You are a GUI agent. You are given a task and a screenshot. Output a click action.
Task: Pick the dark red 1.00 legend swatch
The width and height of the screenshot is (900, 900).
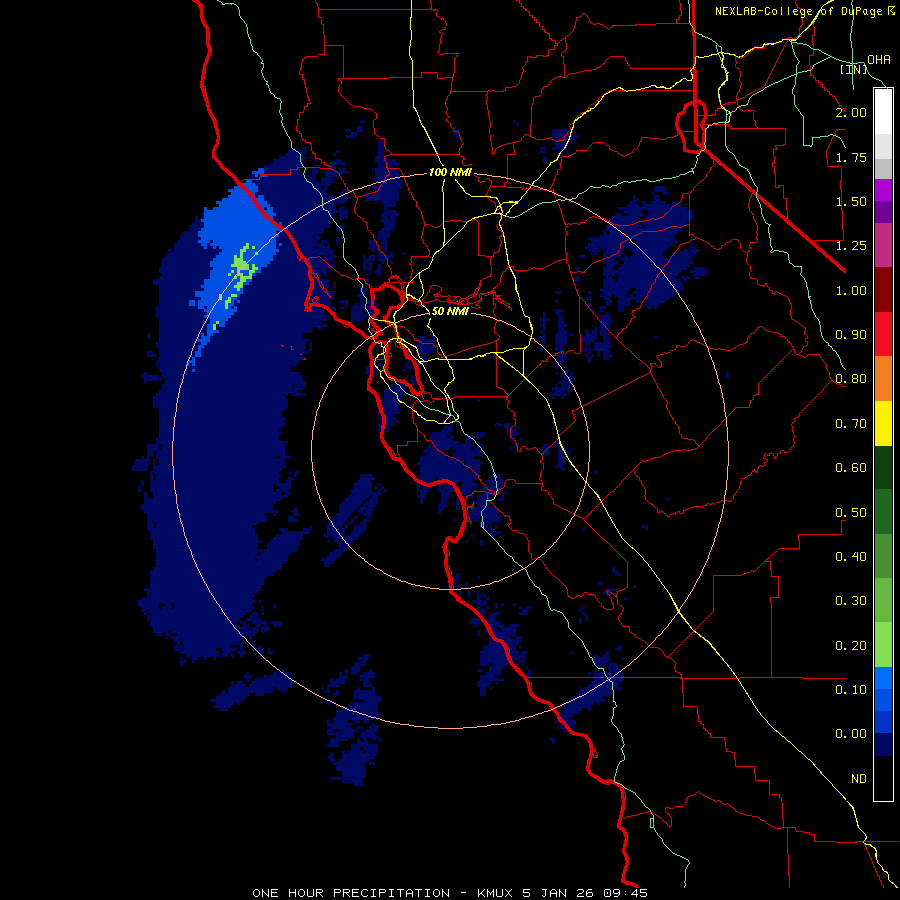pos(883,290)
